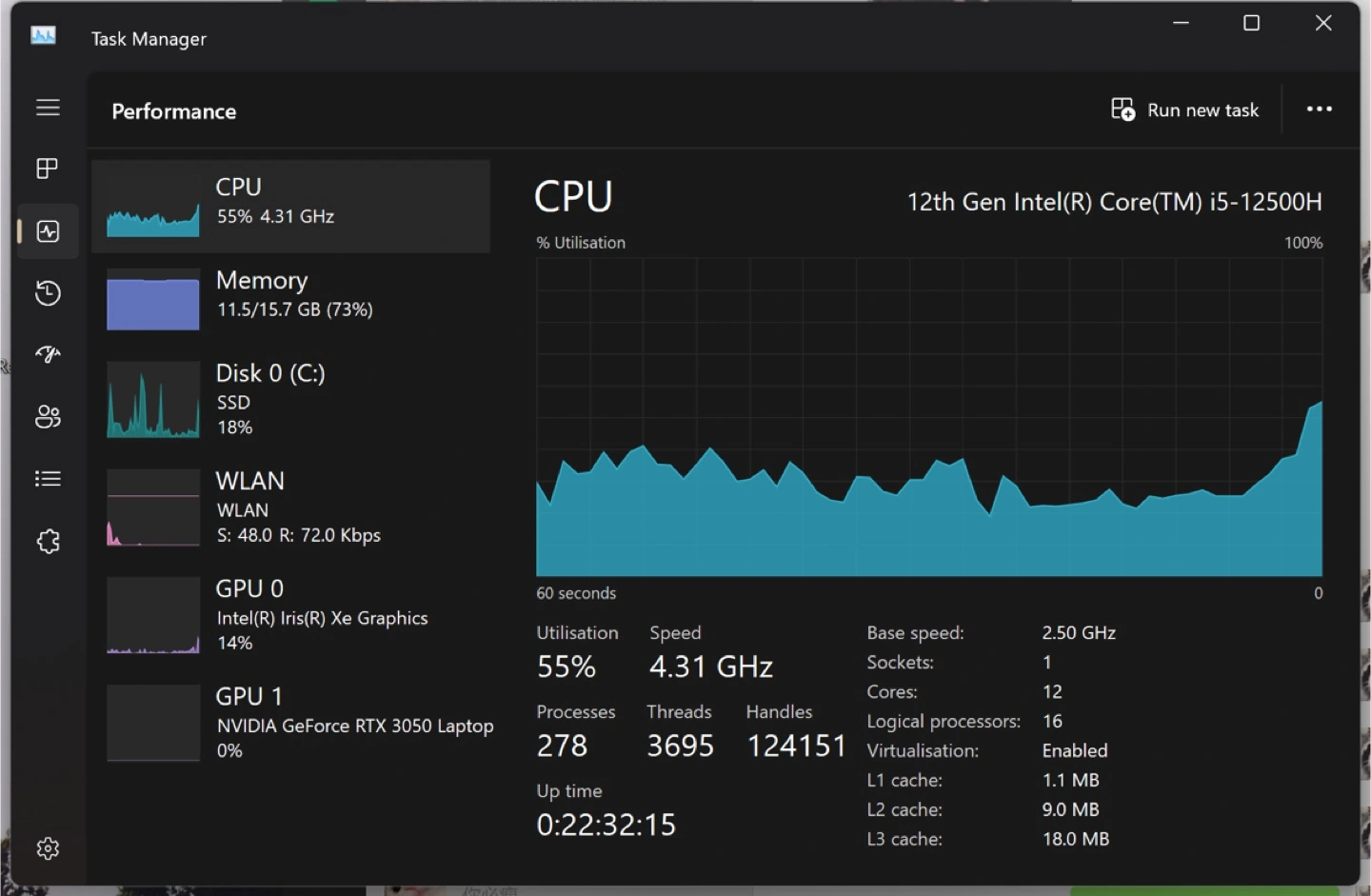Click the L3 cache 18.0 MB value
The width and height of the screenshot is (1371, 896).
1076,839
